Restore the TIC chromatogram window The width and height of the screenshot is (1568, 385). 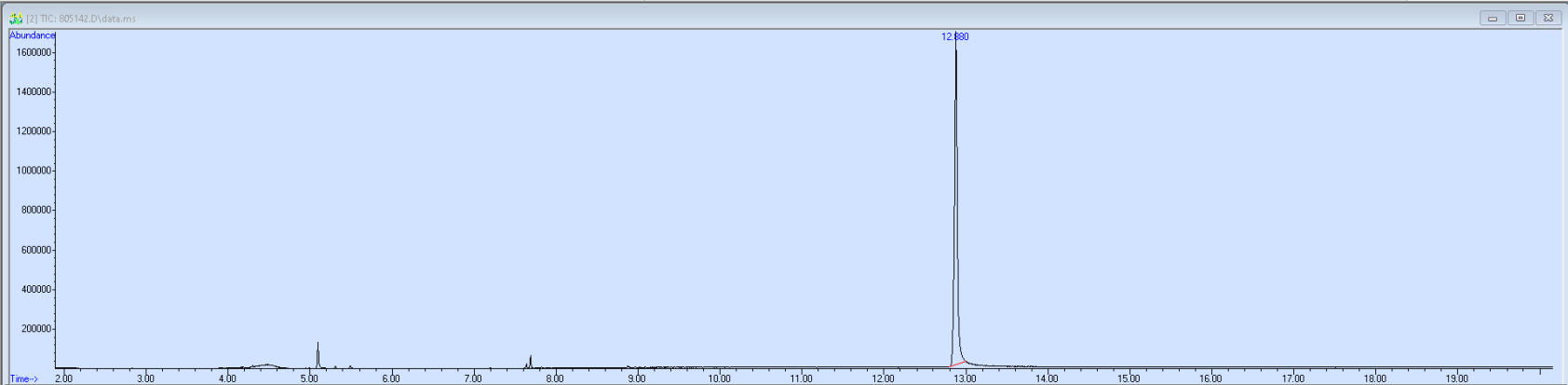pos(1521,18)
